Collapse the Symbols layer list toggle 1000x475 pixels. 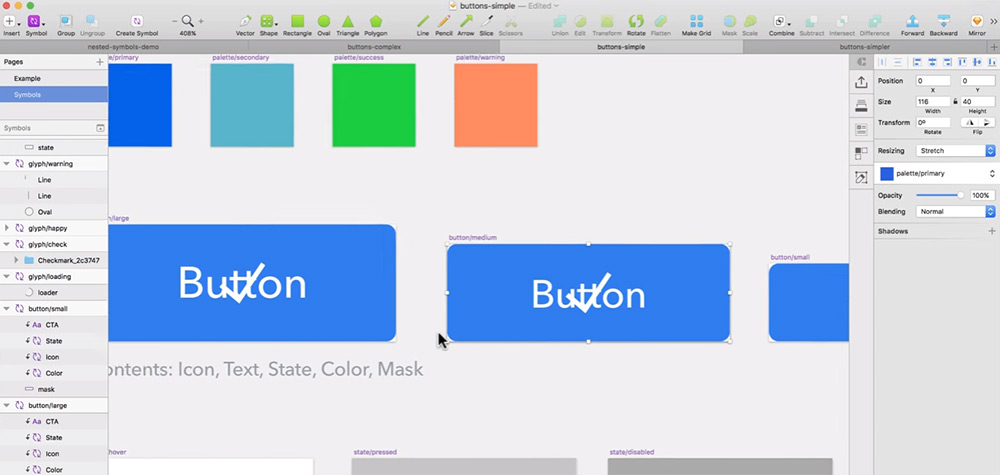[100, 128]
